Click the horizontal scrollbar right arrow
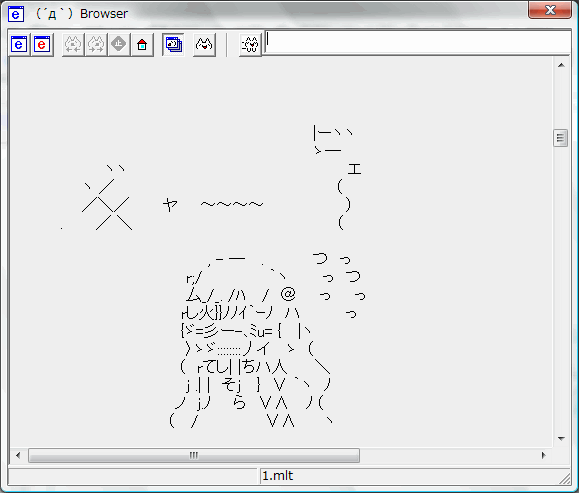The image size is (579, 493). [x=543, y=455]
